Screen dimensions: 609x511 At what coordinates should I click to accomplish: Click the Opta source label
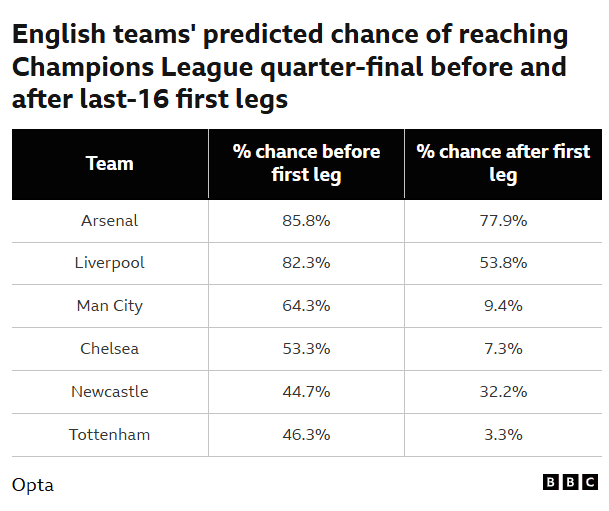pos(33,485)
